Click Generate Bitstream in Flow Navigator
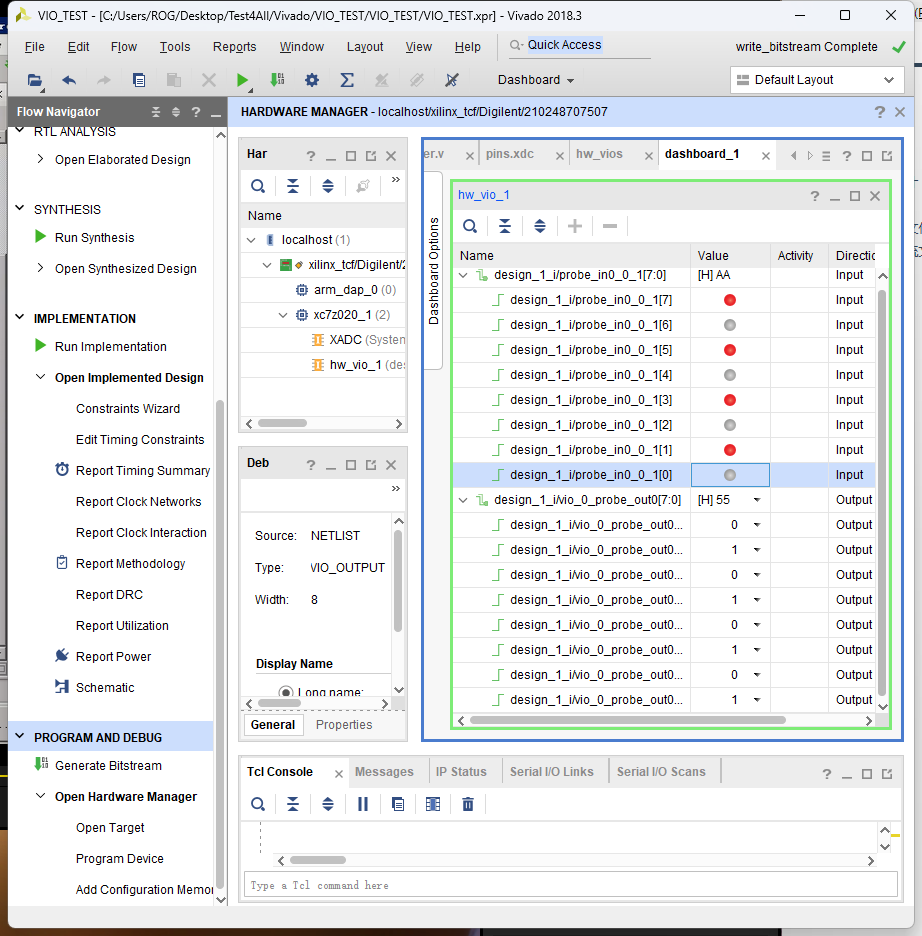 108,766
